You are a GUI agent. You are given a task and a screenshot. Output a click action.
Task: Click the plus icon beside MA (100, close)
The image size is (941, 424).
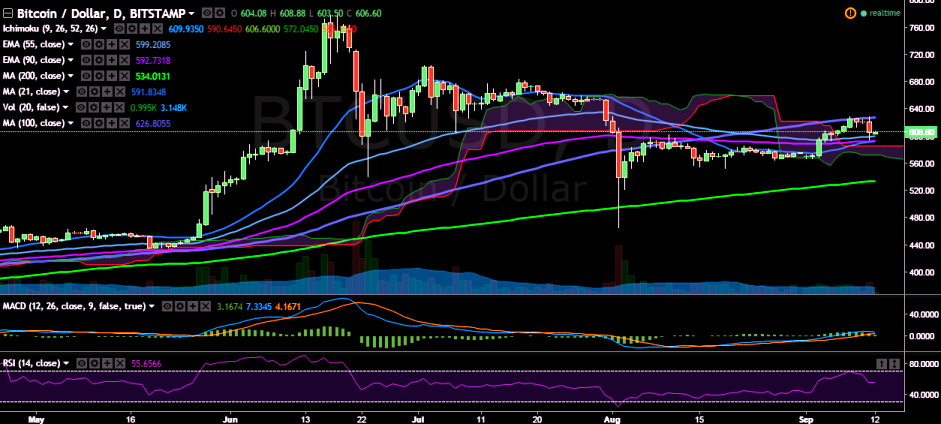pos(112,123)
